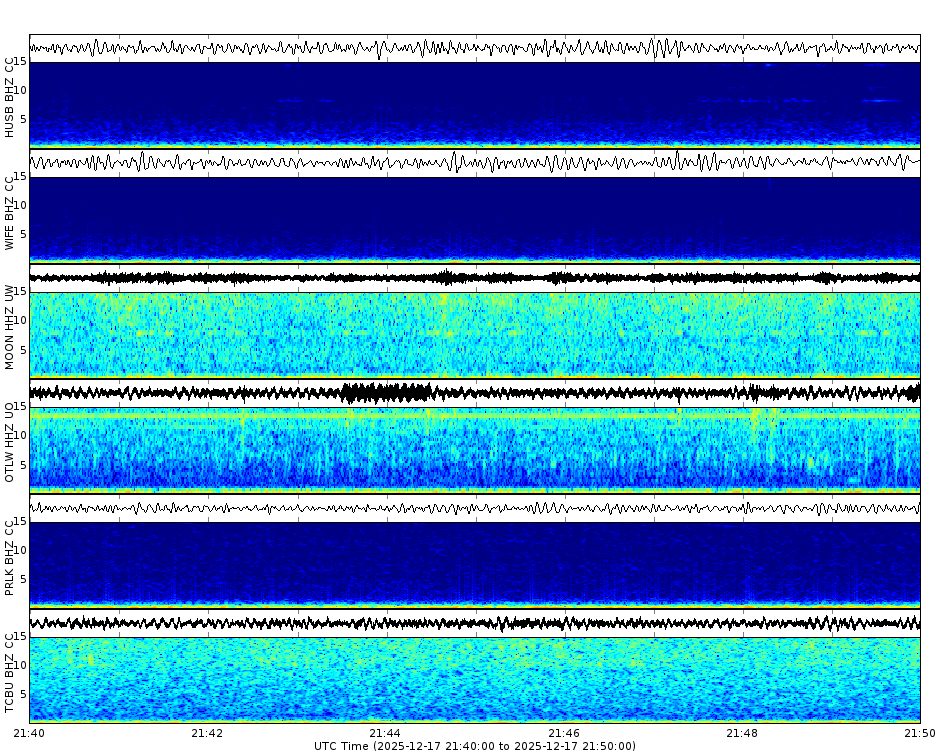The height and width of the screenshot is (756, 950).
Task: Click the OTLW HHZ UQ station label
Action: click(x=10, y=443)
